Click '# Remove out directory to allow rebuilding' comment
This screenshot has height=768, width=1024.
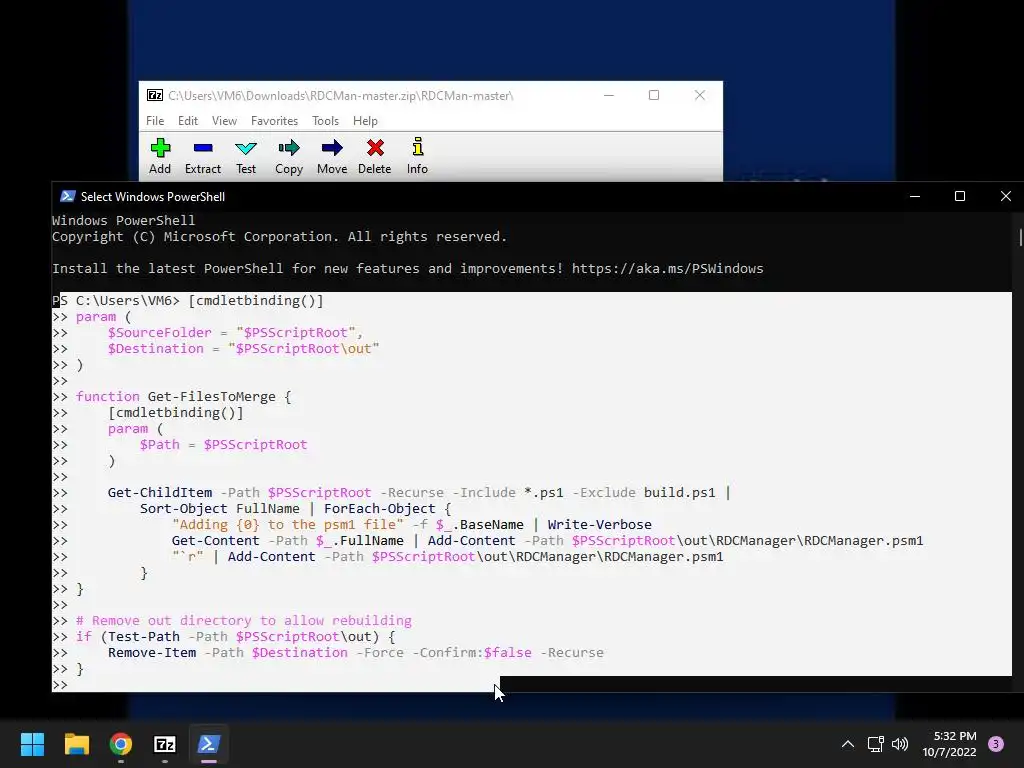pyautogui.click(x=244, y=620)
